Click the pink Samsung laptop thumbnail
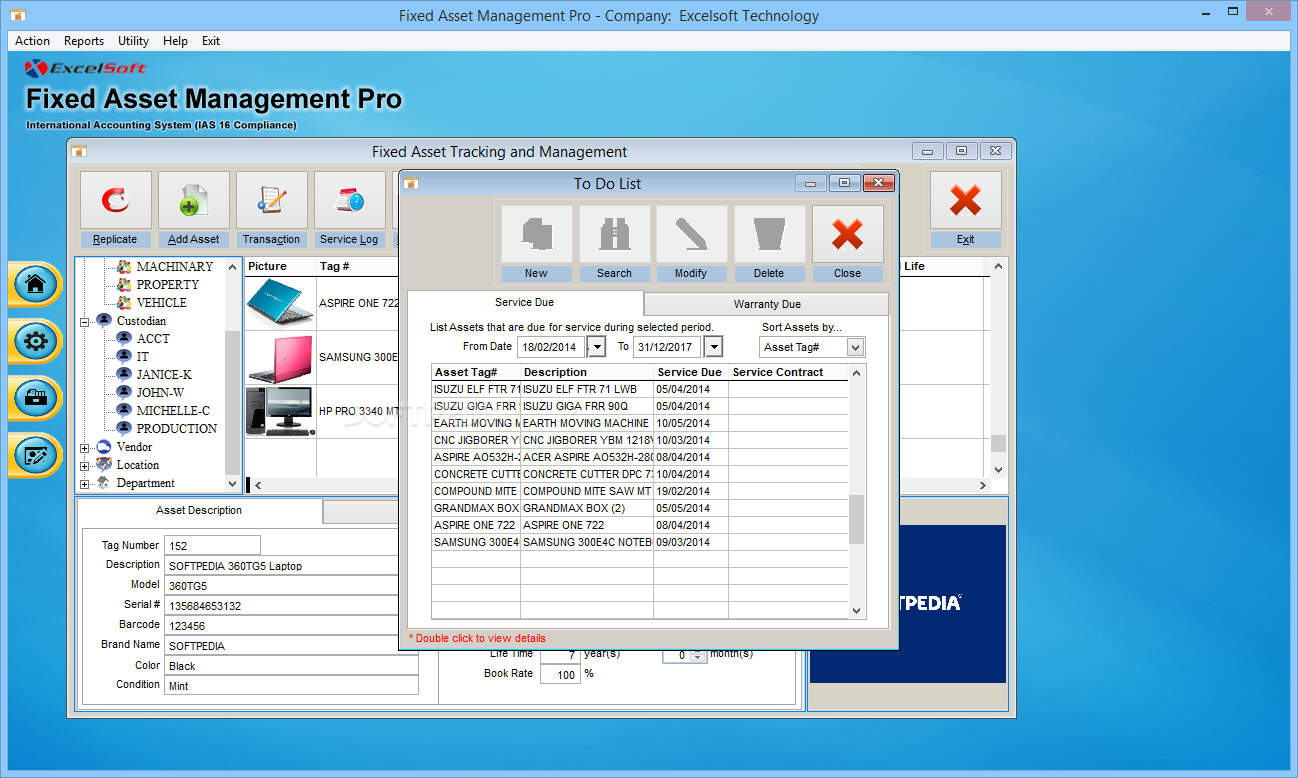The height and width of the screenshot is (778, 1298). pyautogui.click(x=279, y=357)
